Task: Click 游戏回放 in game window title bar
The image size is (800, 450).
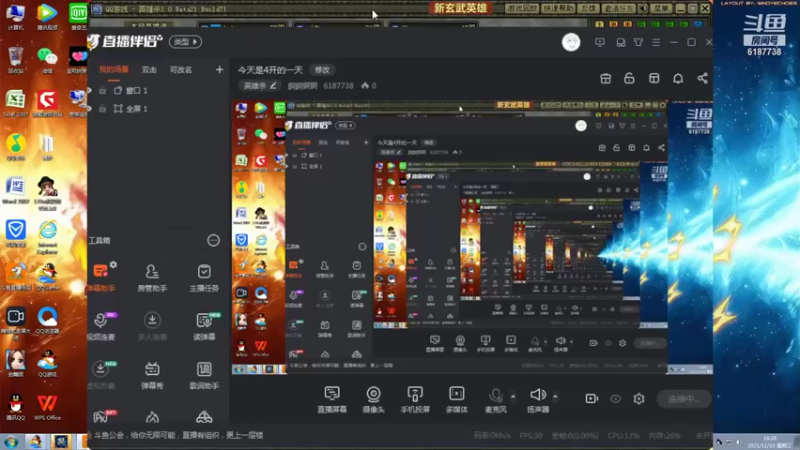Action: (x=521, y=8)
